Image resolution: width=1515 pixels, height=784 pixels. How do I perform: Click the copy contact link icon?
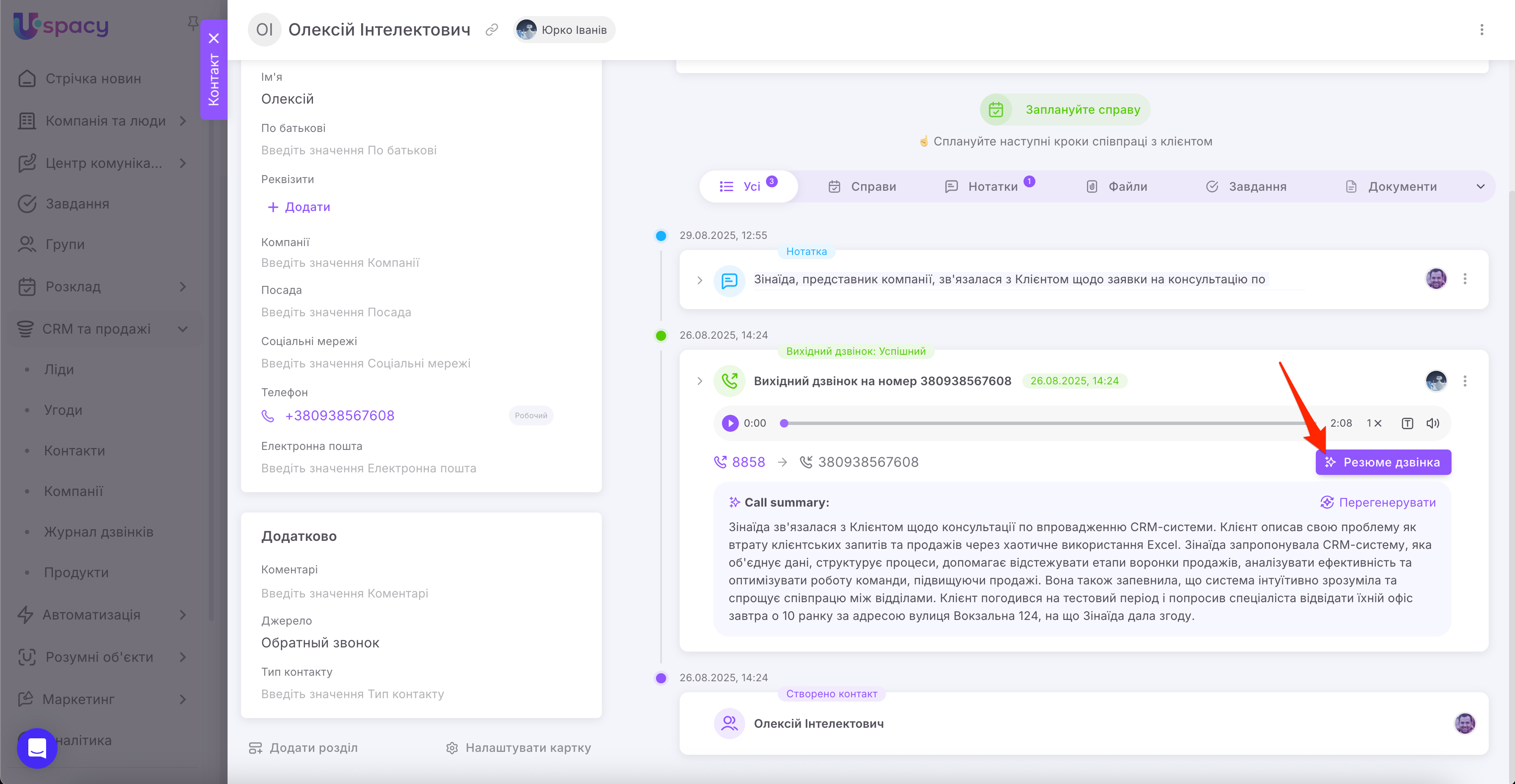point(491,30)
